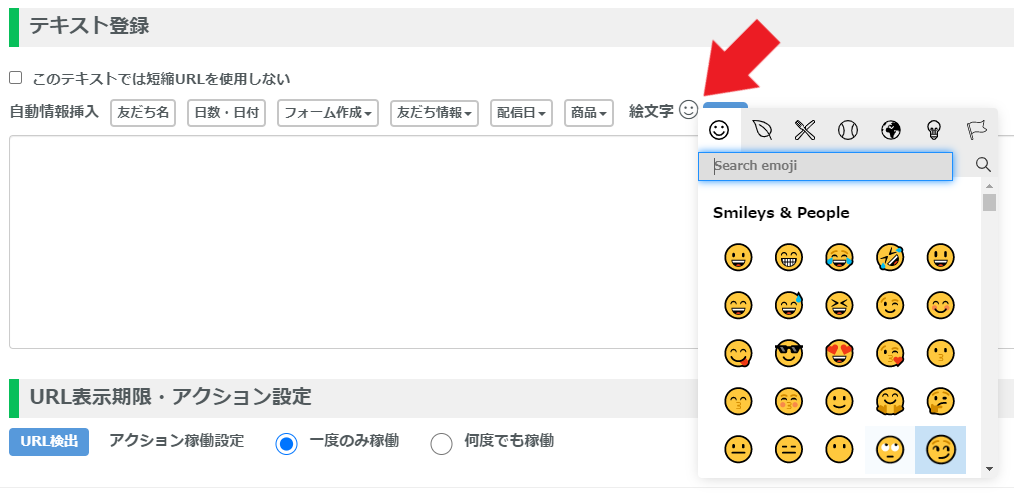Open the 商品 dropdown
The image size is (1014, 499).
(588, 112)
